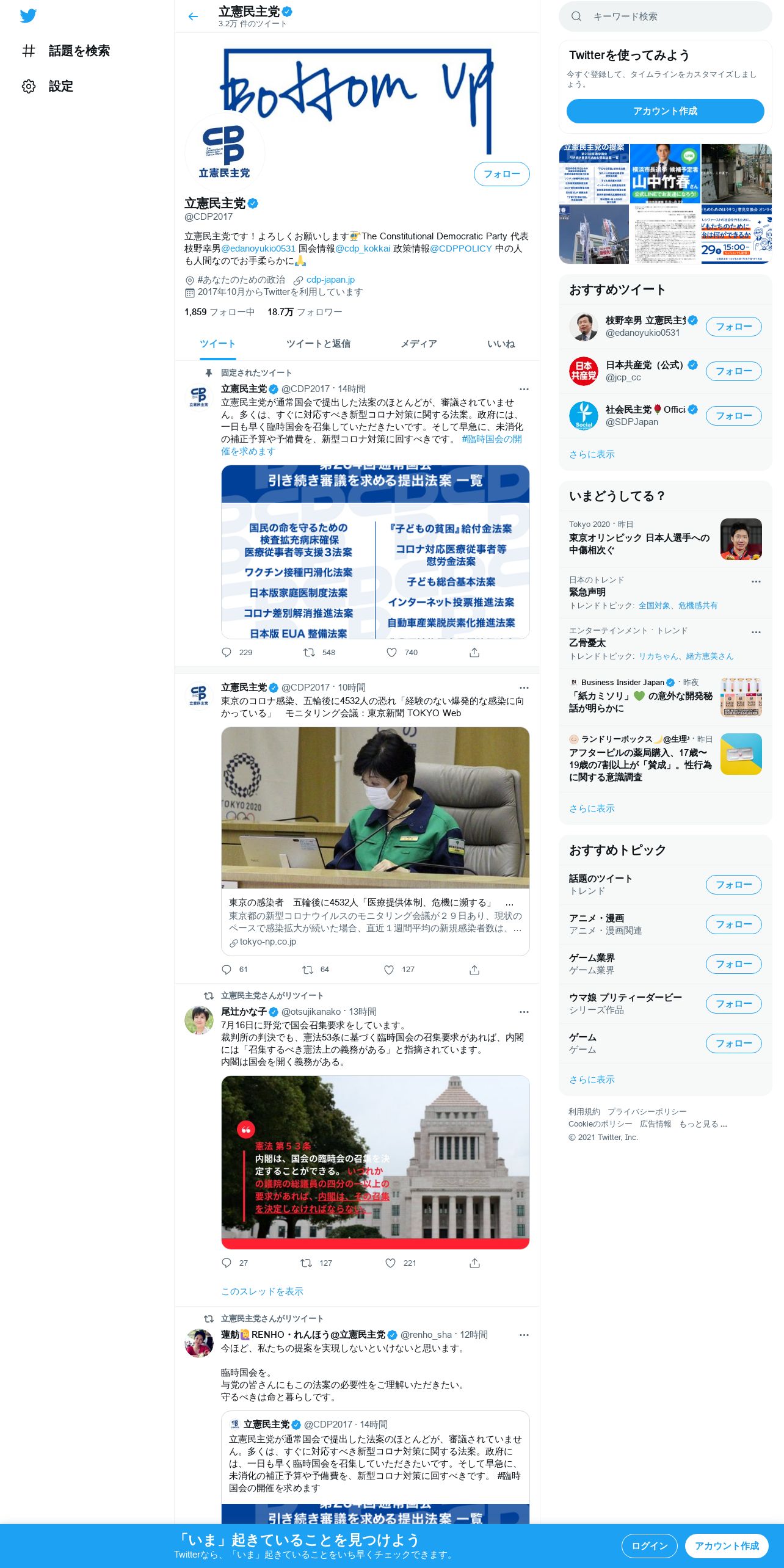Expand いまどうしてる with さらに表示
Image resolution: width=784 pixels, height=1568 pixels.
point(592,808)
